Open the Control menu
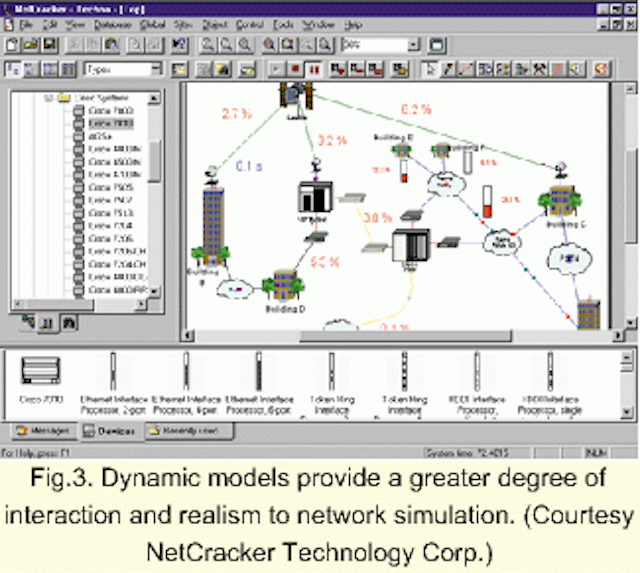 click(x=250, y=25)
